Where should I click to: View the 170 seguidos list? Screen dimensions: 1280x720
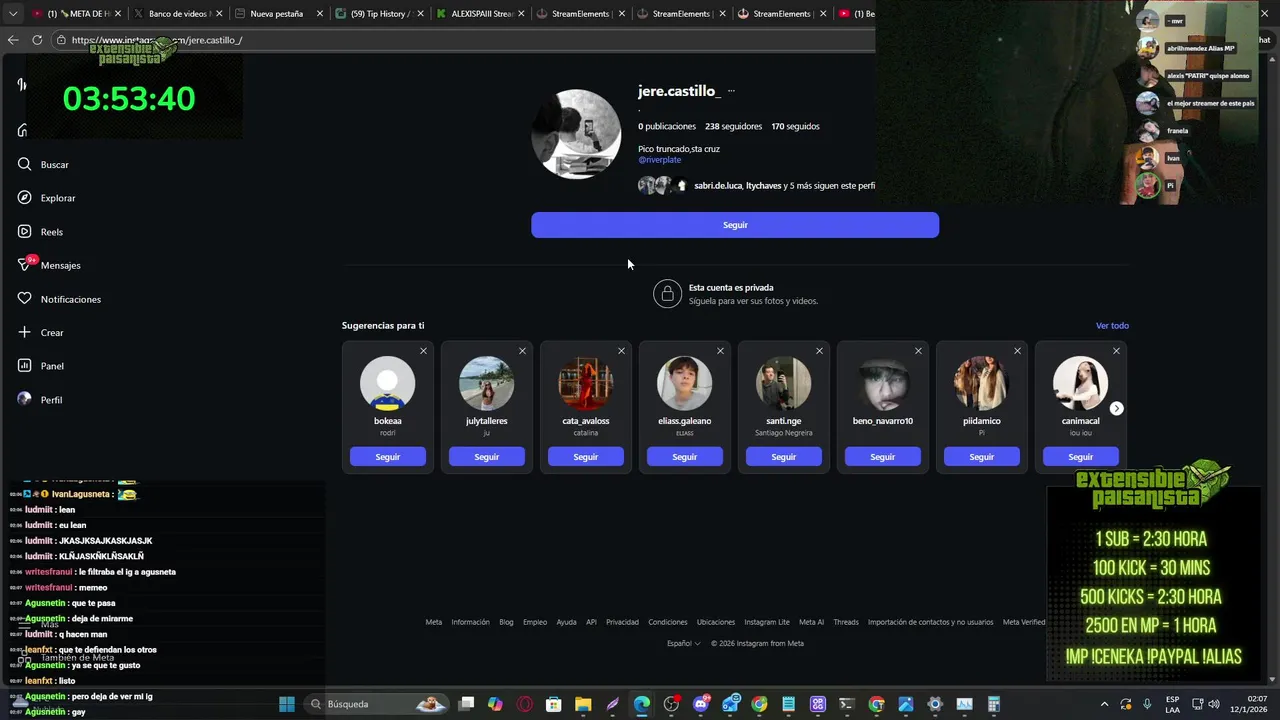click(x=795, y=127)
